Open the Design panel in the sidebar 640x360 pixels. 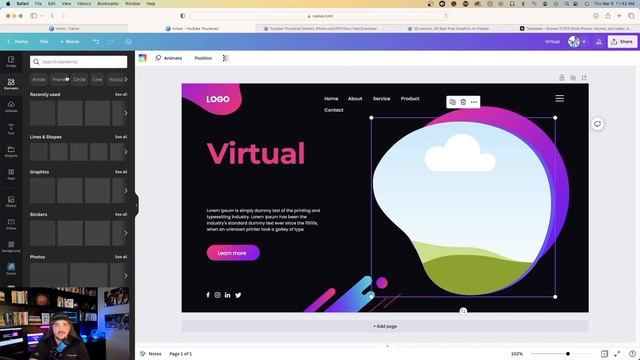(11, 62)
